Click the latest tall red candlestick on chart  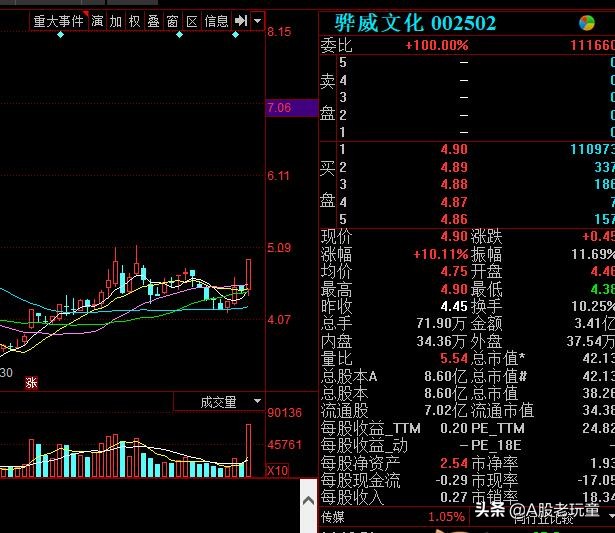point(249,277)
